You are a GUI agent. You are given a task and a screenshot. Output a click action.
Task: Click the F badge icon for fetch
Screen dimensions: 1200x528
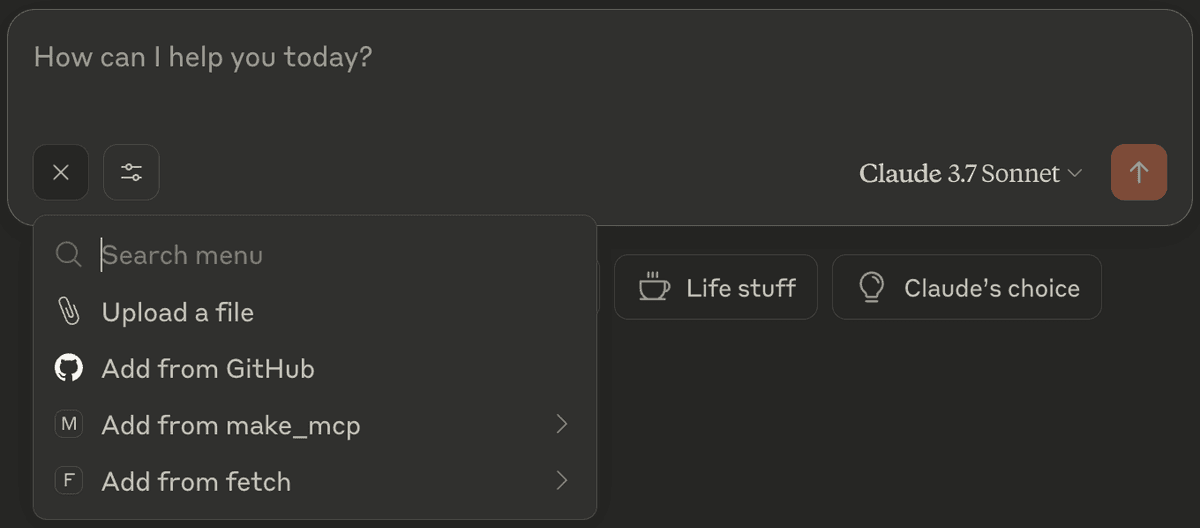68,481
